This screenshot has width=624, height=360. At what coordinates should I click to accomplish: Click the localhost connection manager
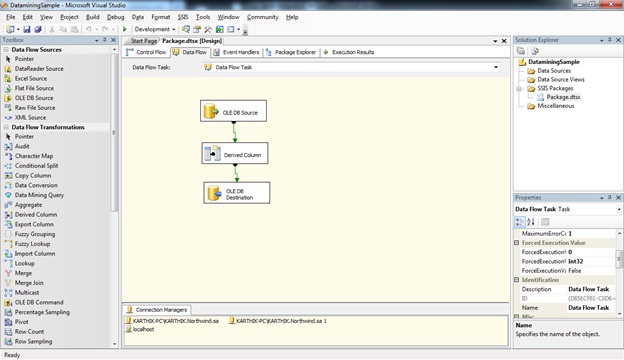140,329
